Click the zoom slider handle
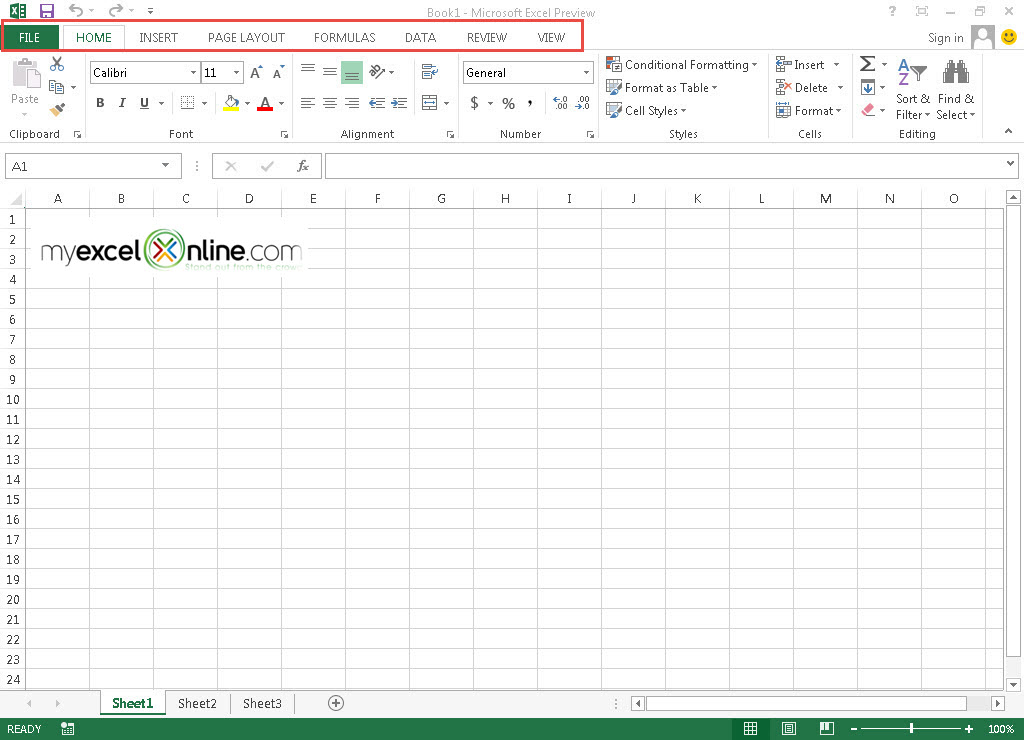 tap(911, 728)
